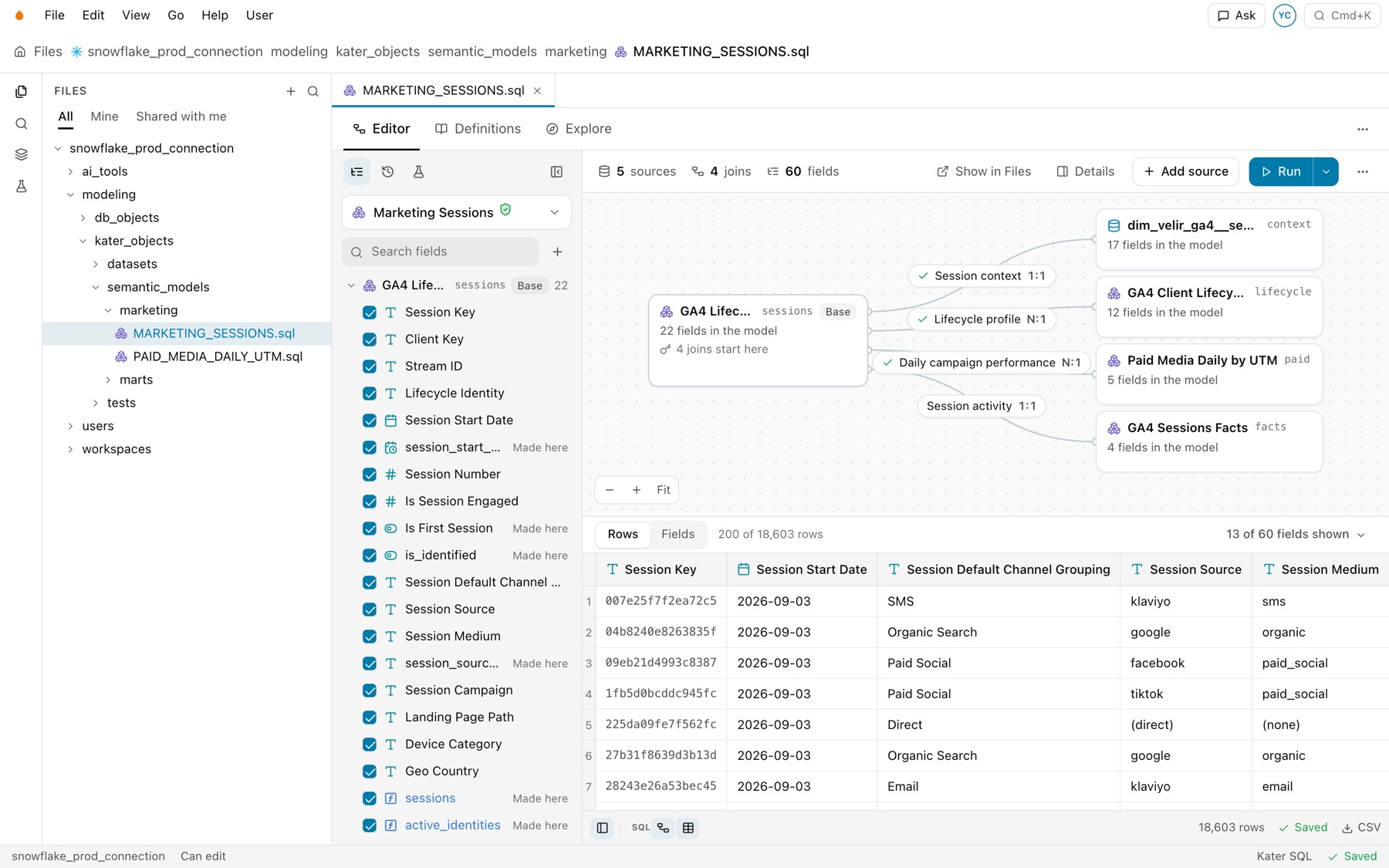Open the 13 of 60 fields shown dropdown
Viewport: 1389px width, 868px height.
tap(1296, 534)
